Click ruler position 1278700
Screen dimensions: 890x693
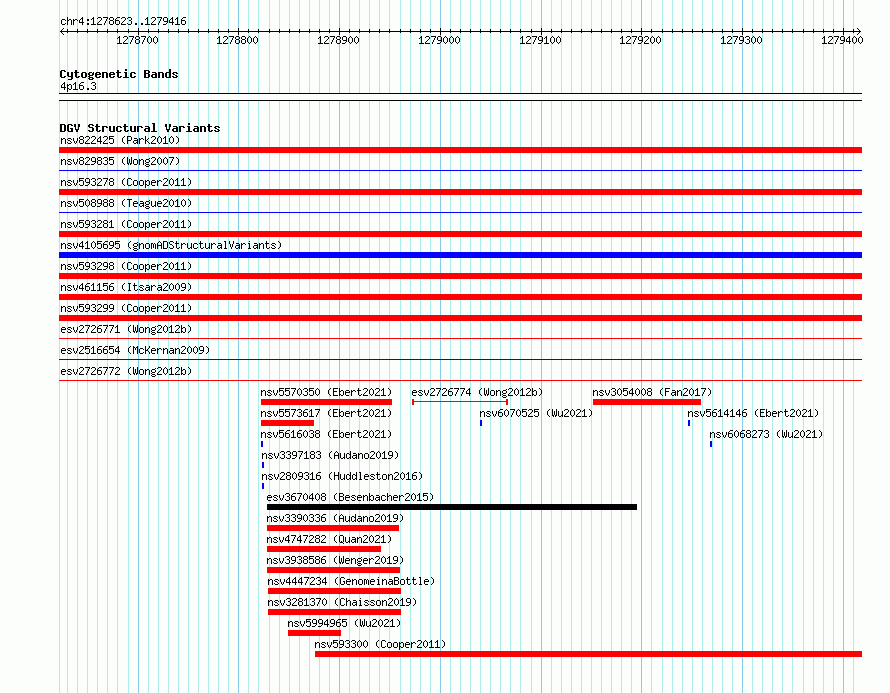[x=137, y=40]
